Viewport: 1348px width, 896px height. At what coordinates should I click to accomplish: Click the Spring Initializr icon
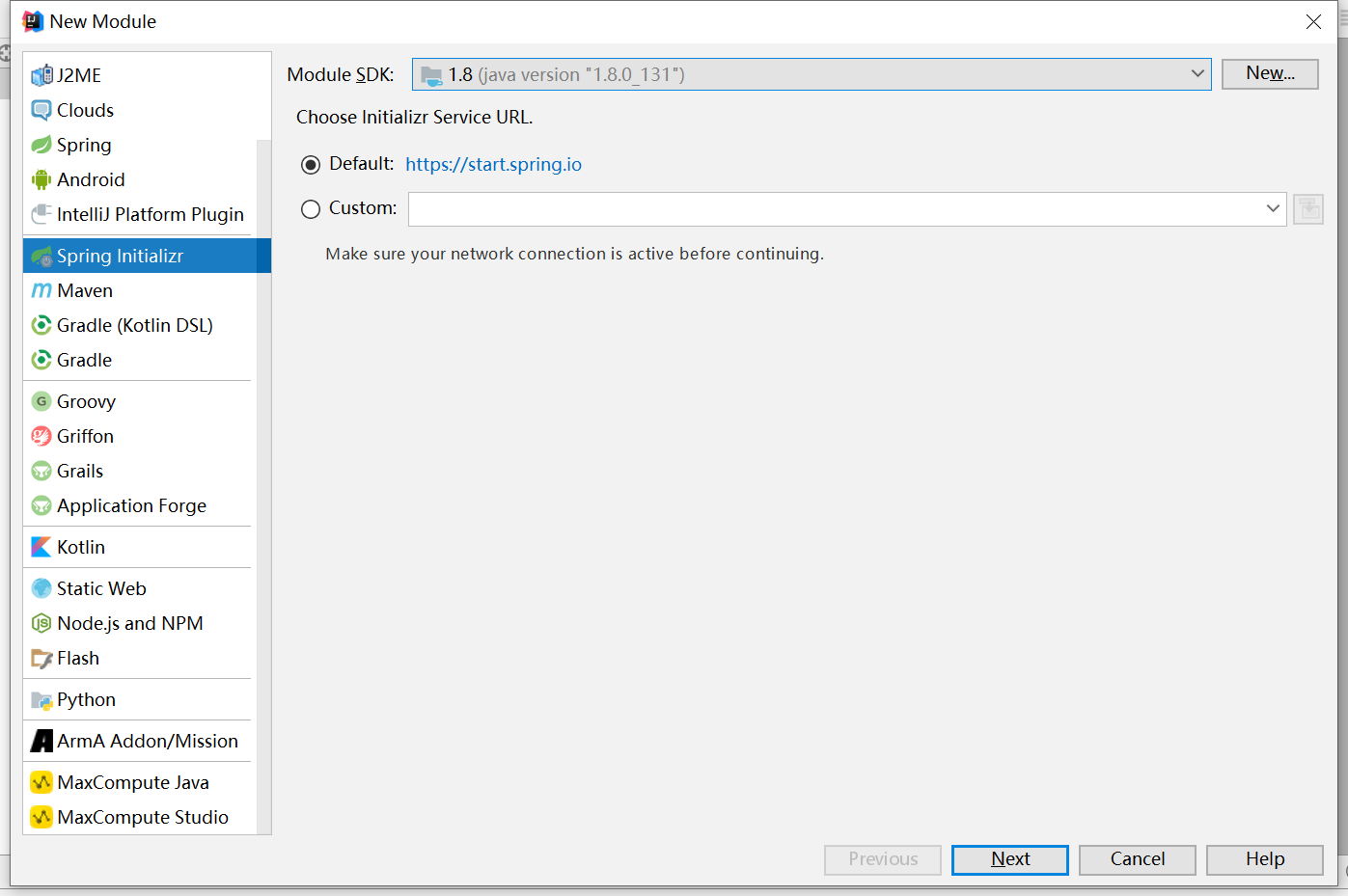[x=41, y=256]
